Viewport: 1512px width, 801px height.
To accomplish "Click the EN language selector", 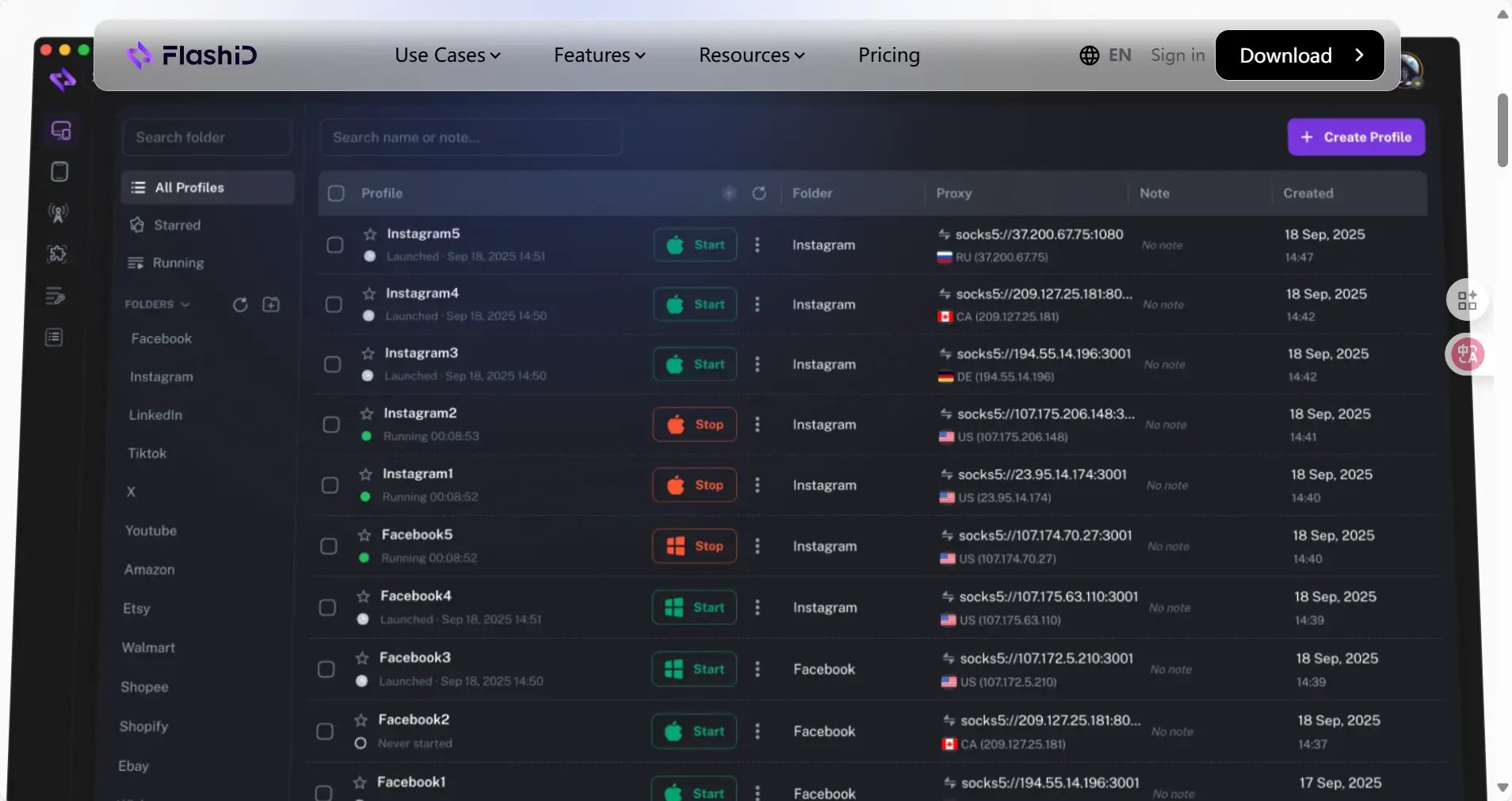I will click(1120, 55).
